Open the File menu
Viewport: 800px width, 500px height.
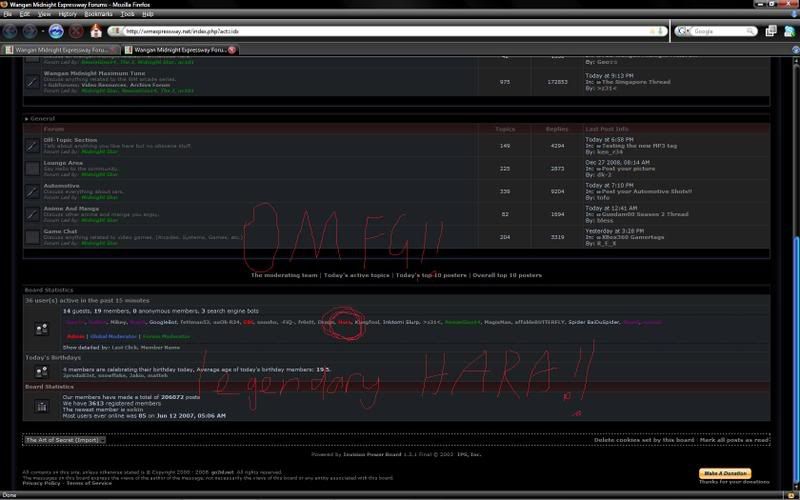[8, 14]
